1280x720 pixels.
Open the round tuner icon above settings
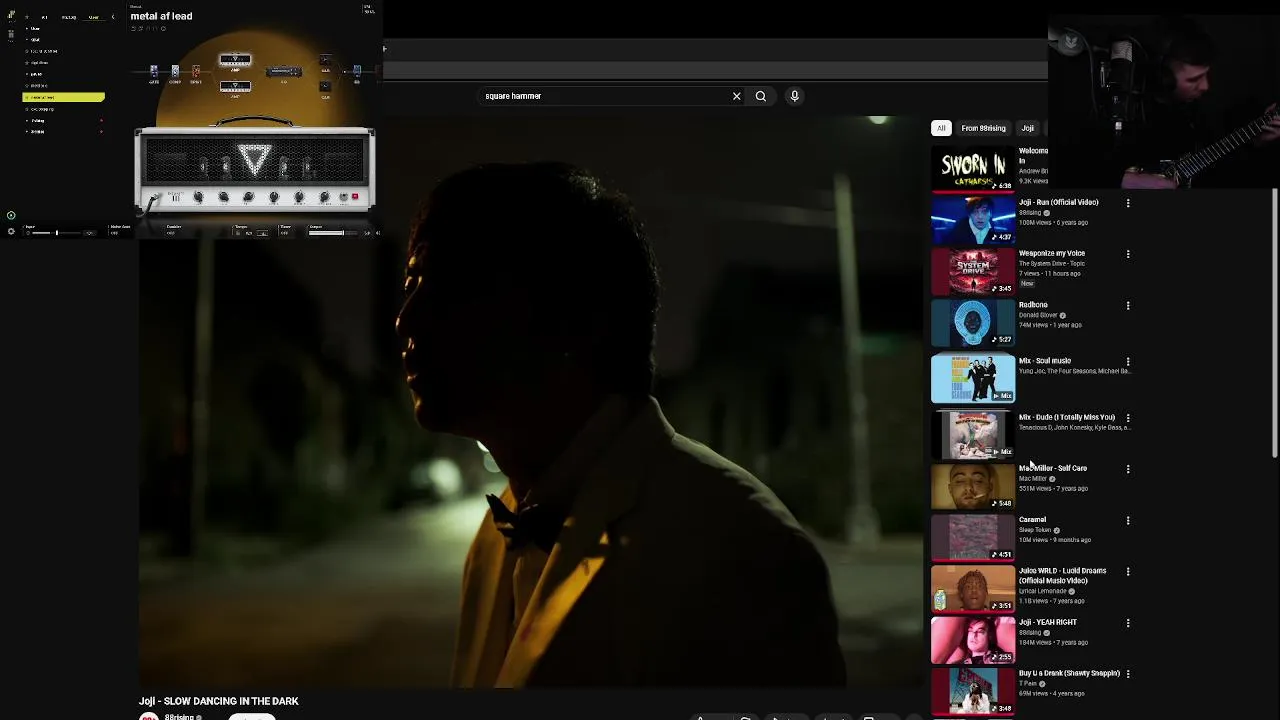[x=11, y=215]
